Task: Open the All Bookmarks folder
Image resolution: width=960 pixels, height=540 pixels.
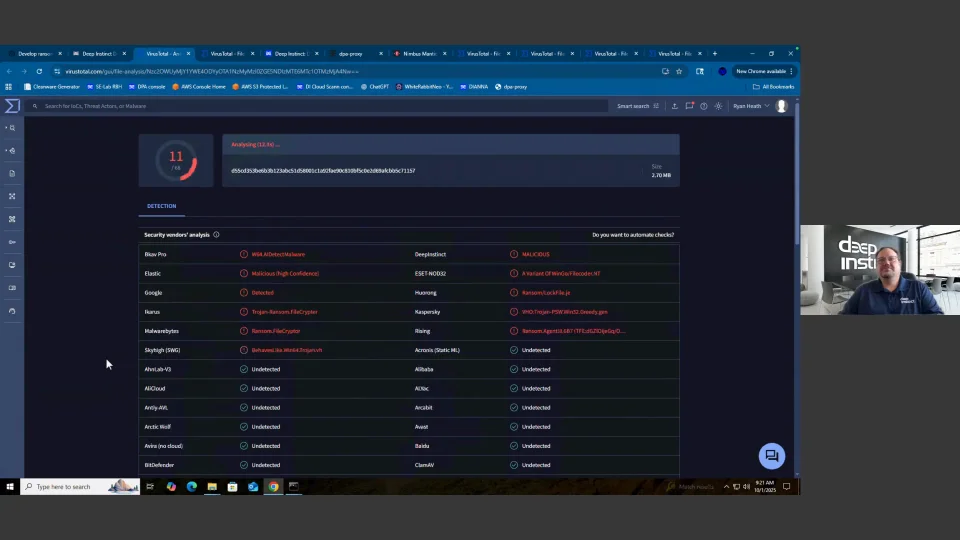Action: coord(773,87)
